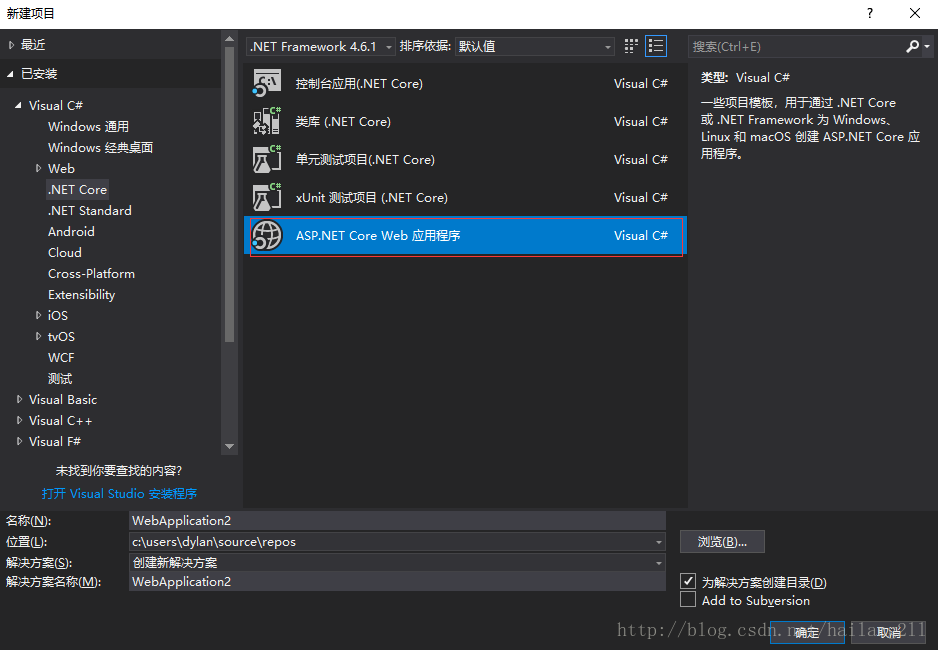The height and width of the screenshot is (650, 938).
Task: Select ASP.NET Core Web 应用程序 text
Action: point(378,236)
